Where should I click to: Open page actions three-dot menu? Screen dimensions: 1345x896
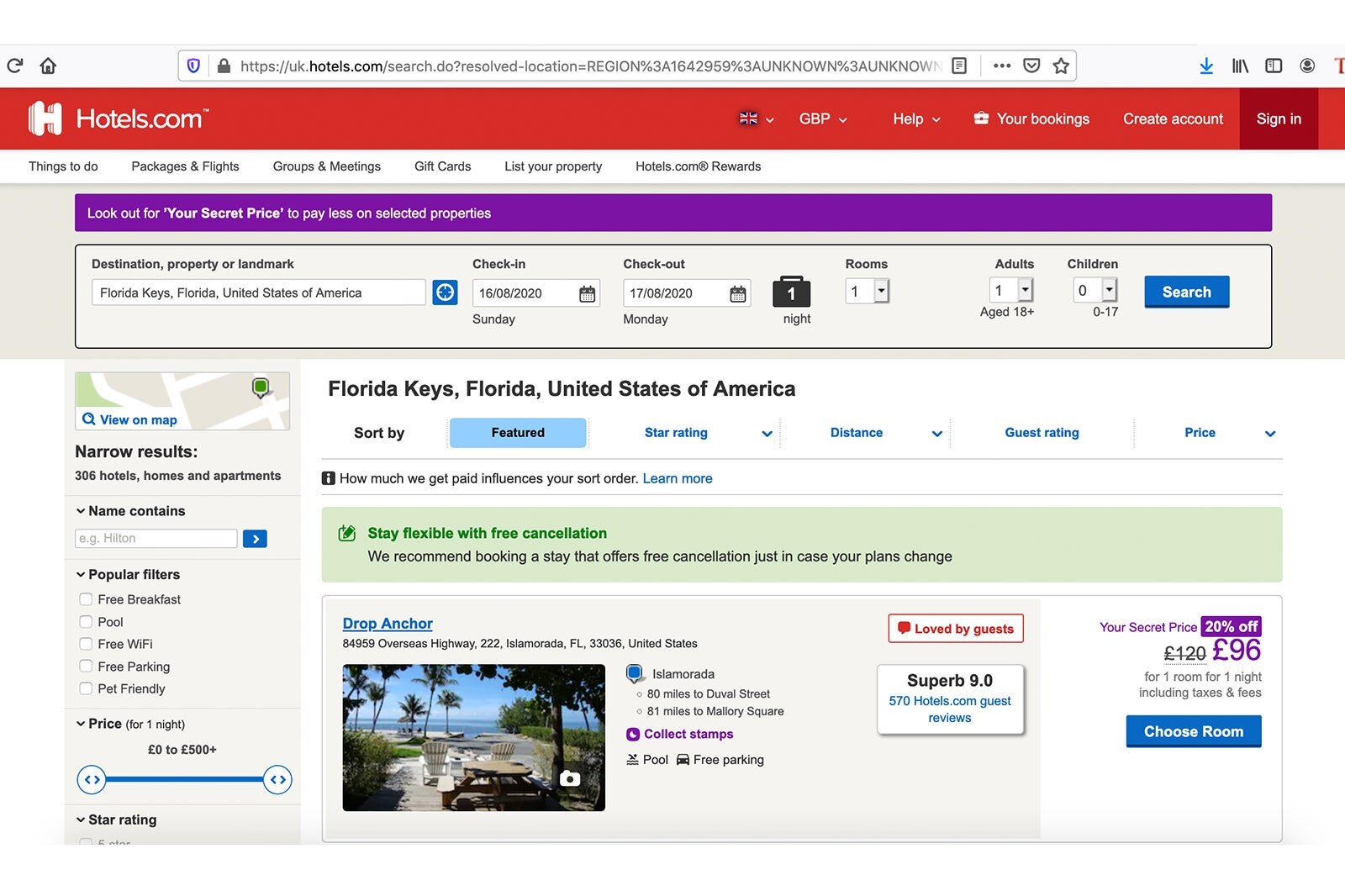click(x=1002, y=66)
